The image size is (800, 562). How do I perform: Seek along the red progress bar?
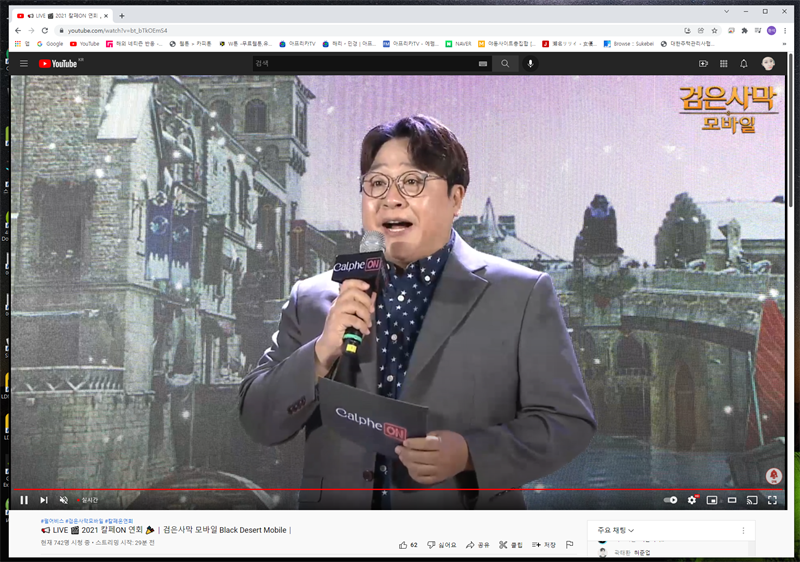(399, 490)
